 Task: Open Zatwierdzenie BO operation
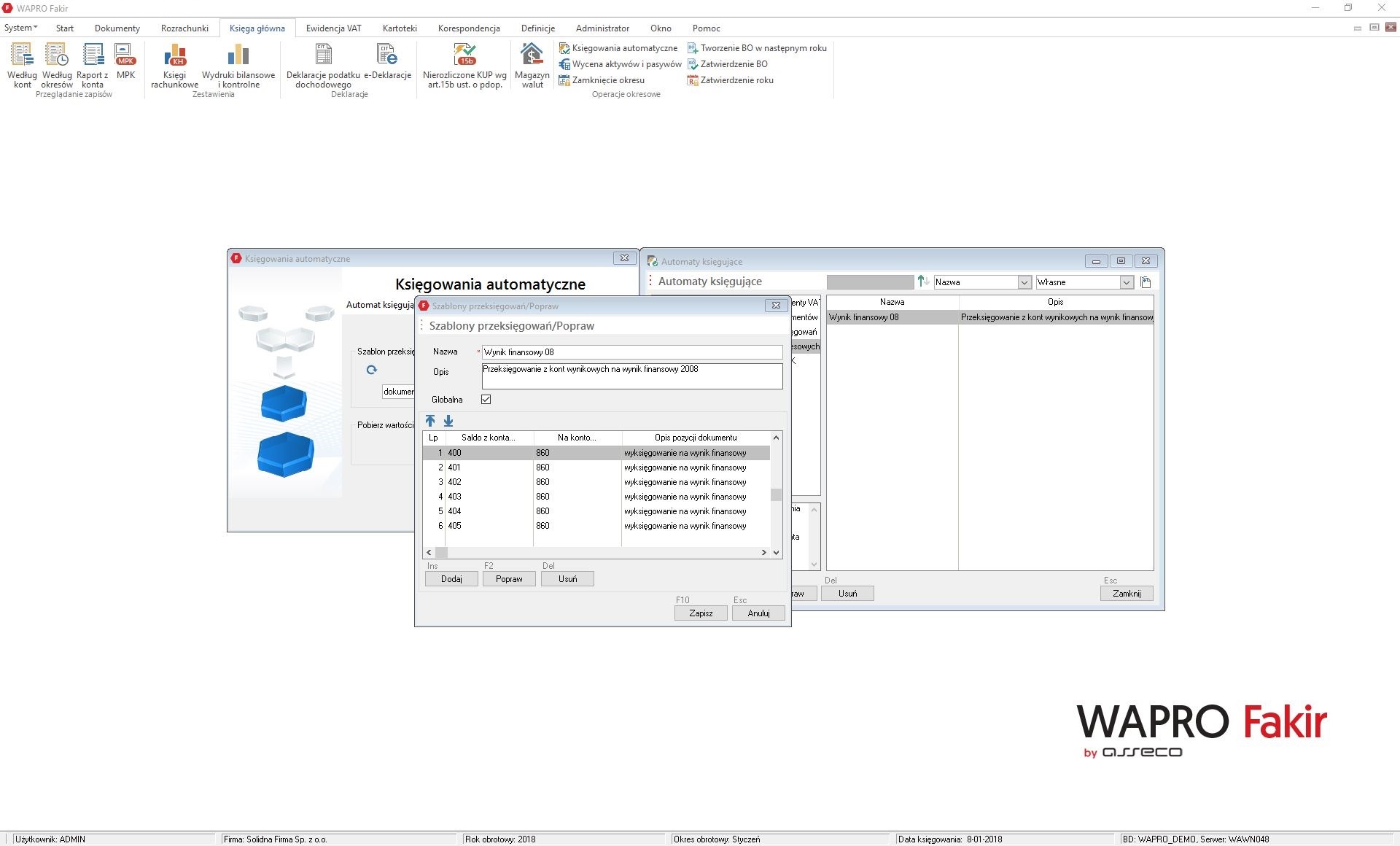(728, 64)
